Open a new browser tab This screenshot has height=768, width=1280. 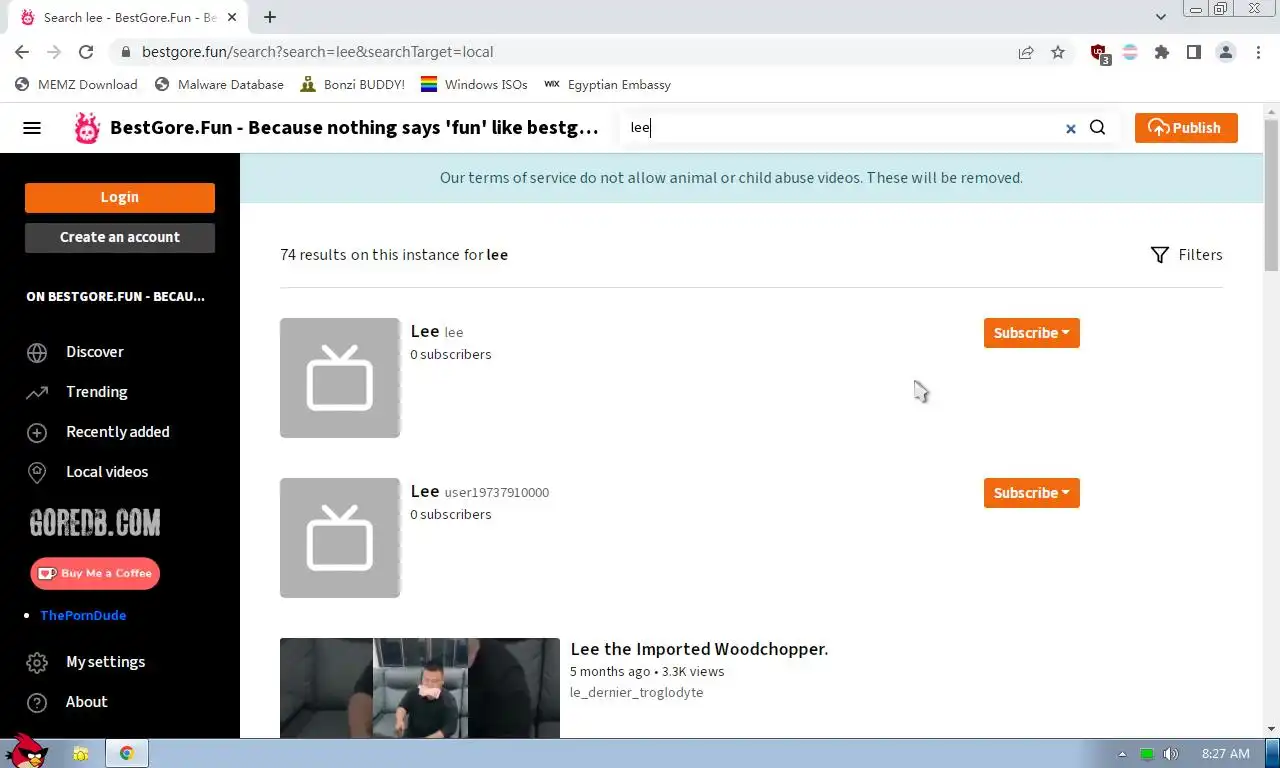(x=270, y=17)
